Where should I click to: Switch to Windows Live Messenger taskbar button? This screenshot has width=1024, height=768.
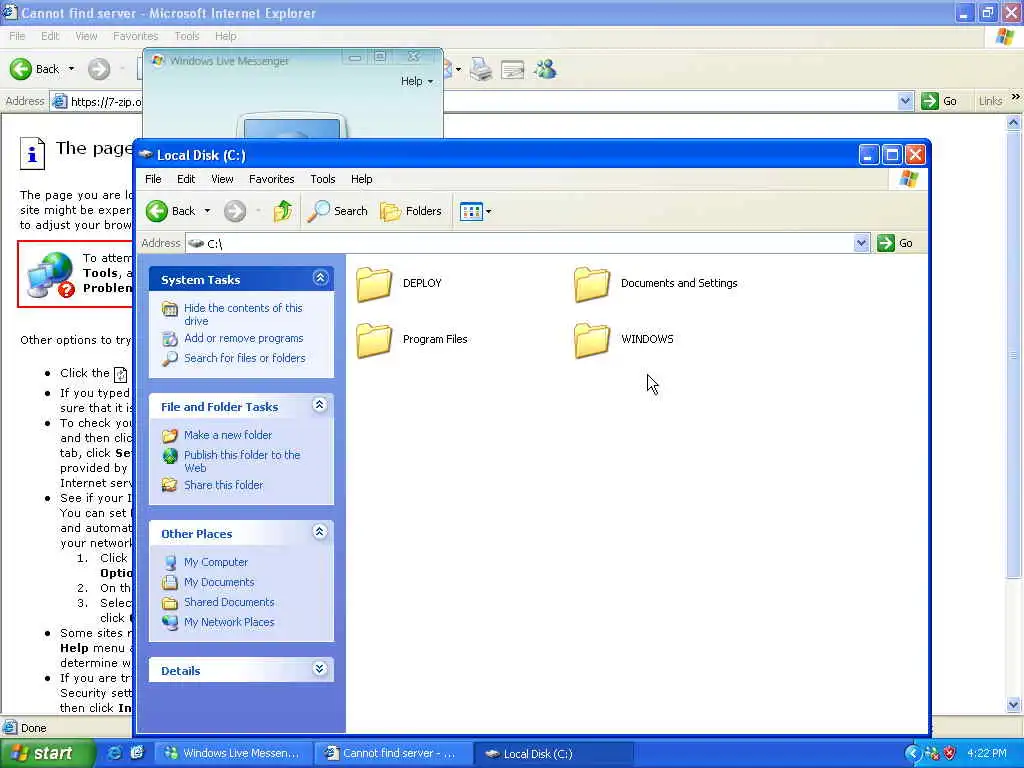[x=232, y=754]
